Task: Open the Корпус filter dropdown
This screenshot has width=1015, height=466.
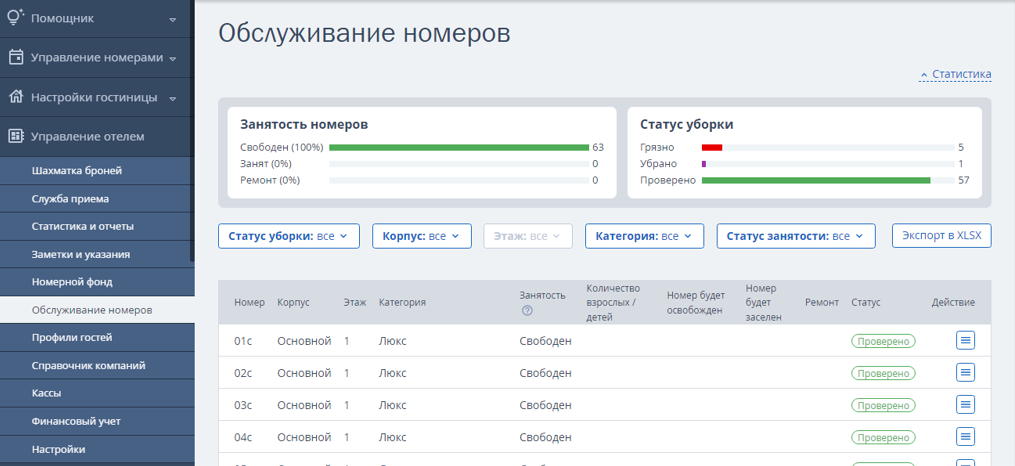Action: click(x=421, y=236)
